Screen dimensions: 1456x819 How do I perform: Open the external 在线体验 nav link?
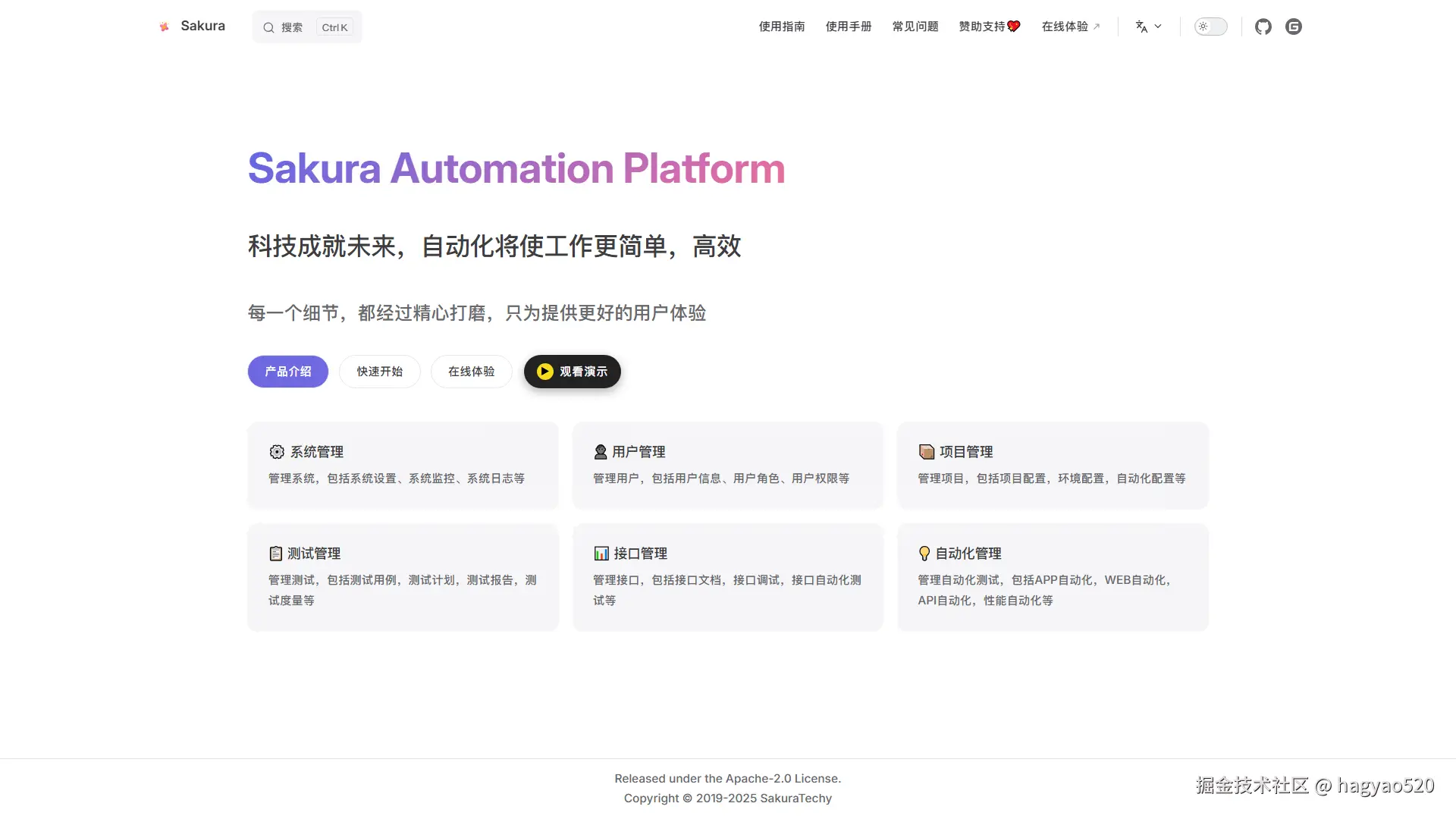coord(1070,27)
